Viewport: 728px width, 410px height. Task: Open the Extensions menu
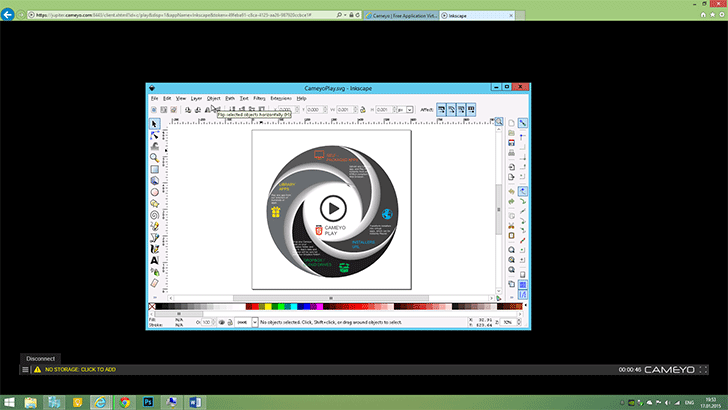click(281, 98)
